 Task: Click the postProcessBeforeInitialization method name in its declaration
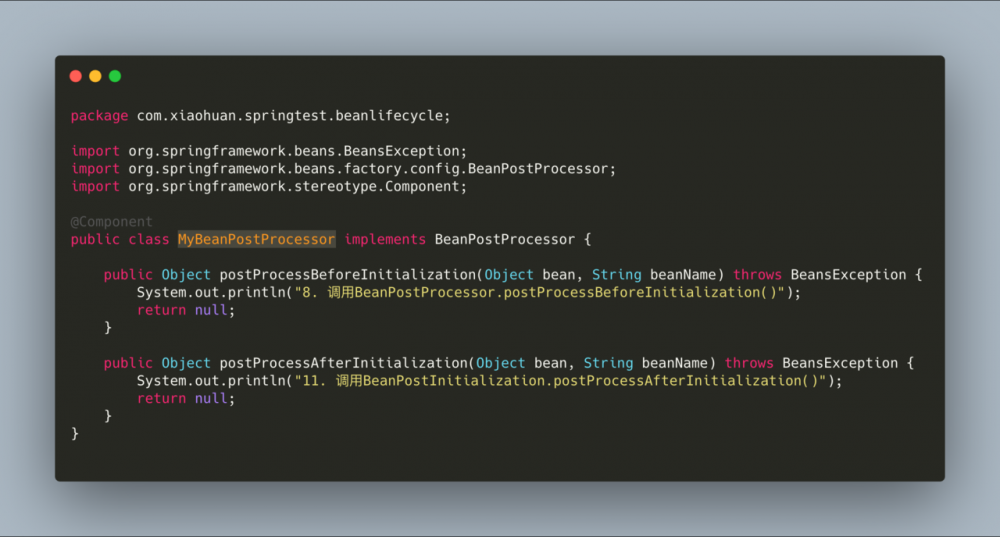[347, 275]
